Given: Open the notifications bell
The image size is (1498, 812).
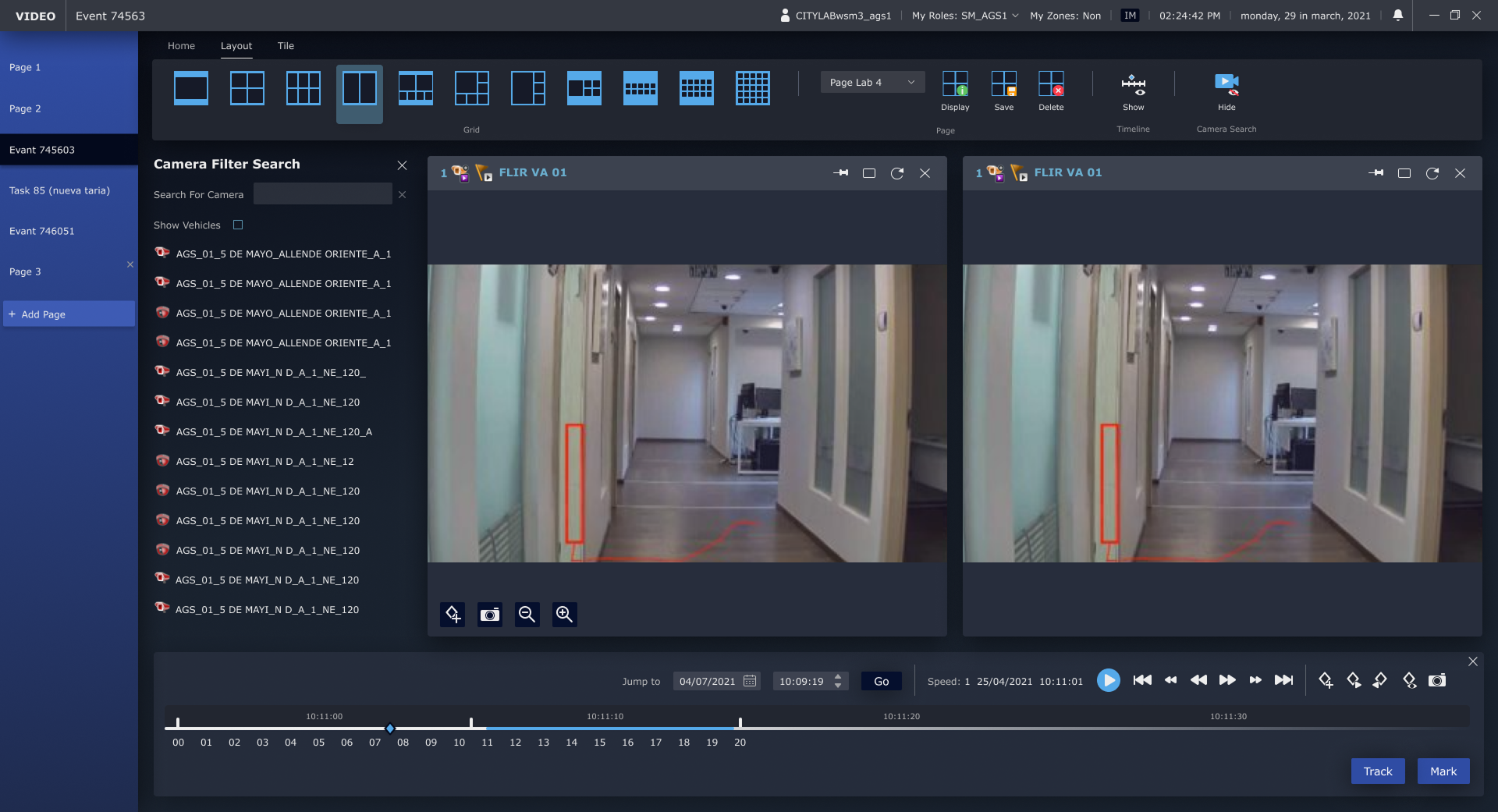Looking at the screenshot, I should point(1398,16).
